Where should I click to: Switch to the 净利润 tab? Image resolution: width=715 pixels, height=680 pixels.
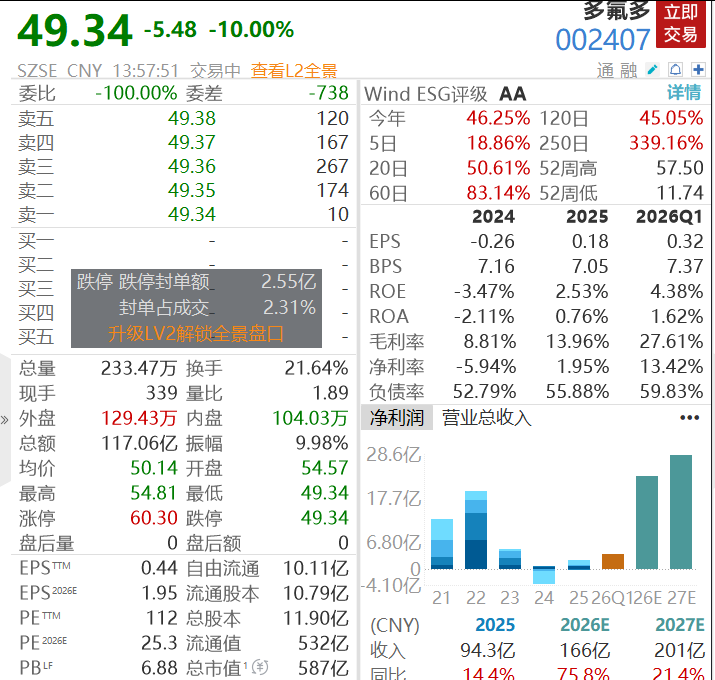(397, 417)
